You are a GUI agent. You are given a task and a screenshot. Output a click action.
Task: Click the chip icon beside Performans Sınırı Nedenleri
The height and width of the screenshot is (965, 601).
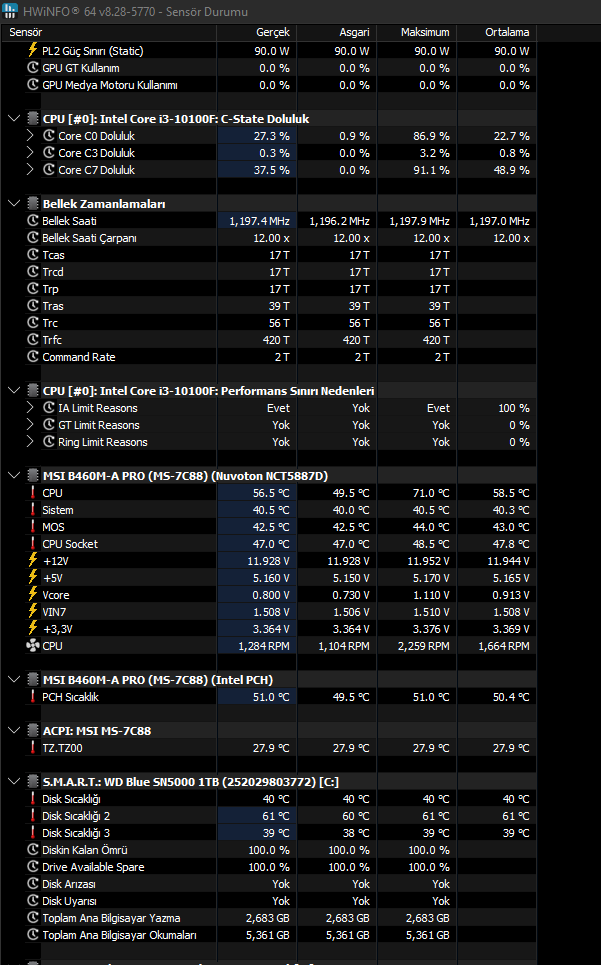coord(33,390)
